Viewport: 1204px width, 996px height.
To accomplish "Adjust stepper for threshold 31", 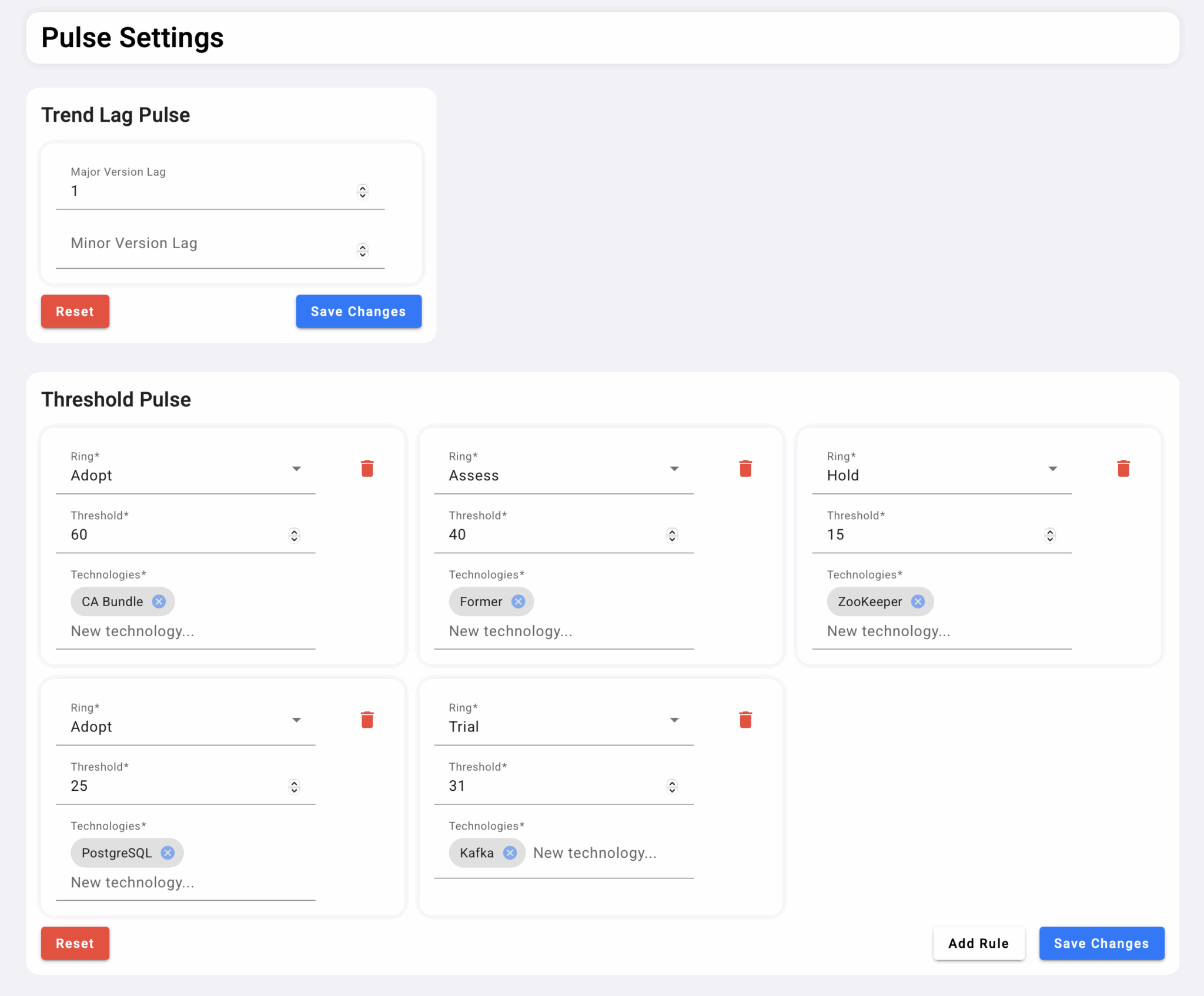I will click(672, 787).
